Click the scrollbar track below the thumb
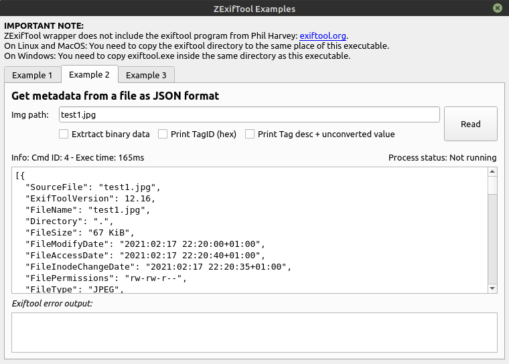 (x=492, y=240)
